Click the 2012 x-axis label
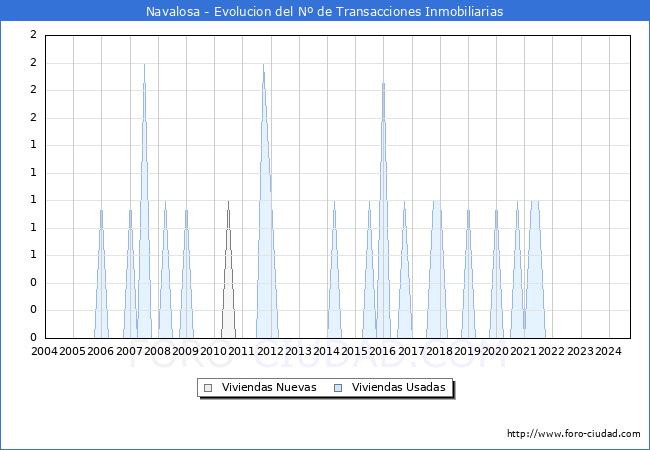Image resolution: width=650 pixels, height=450 pixels. pyautogui.click(x=270, y=351)
